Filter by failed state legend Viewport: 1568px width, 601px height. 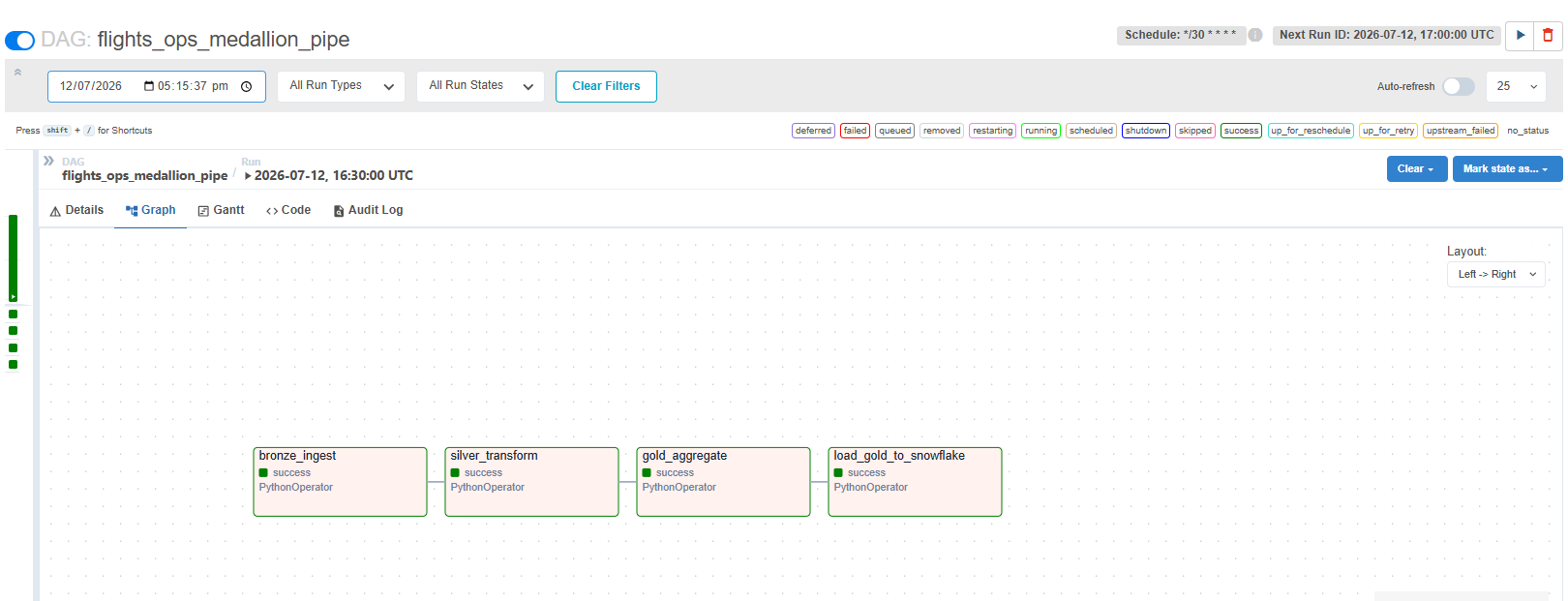coord(855,131)
